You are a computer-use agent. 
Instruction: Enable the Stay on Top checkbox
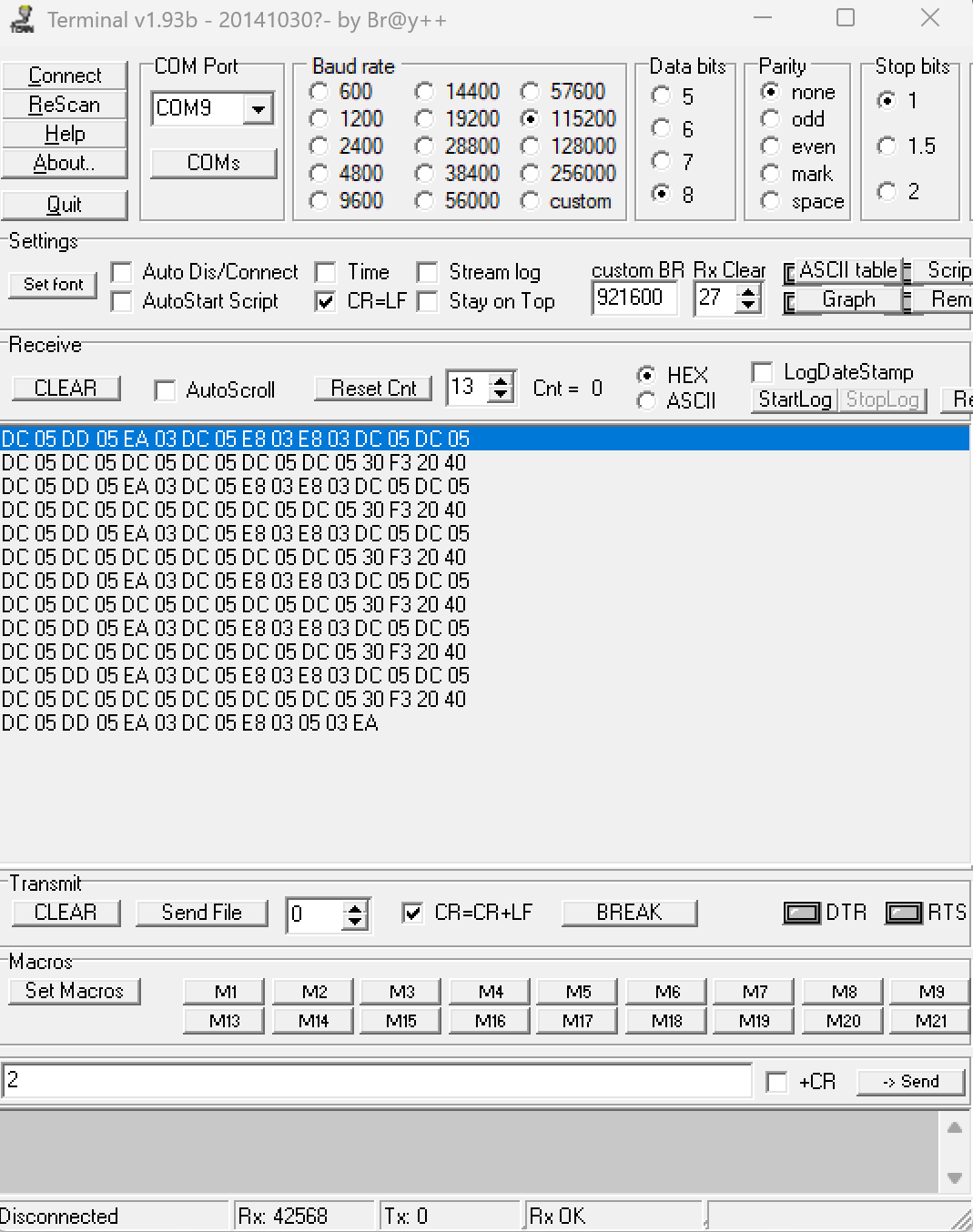pyautogui.click(x=427, y=301)
